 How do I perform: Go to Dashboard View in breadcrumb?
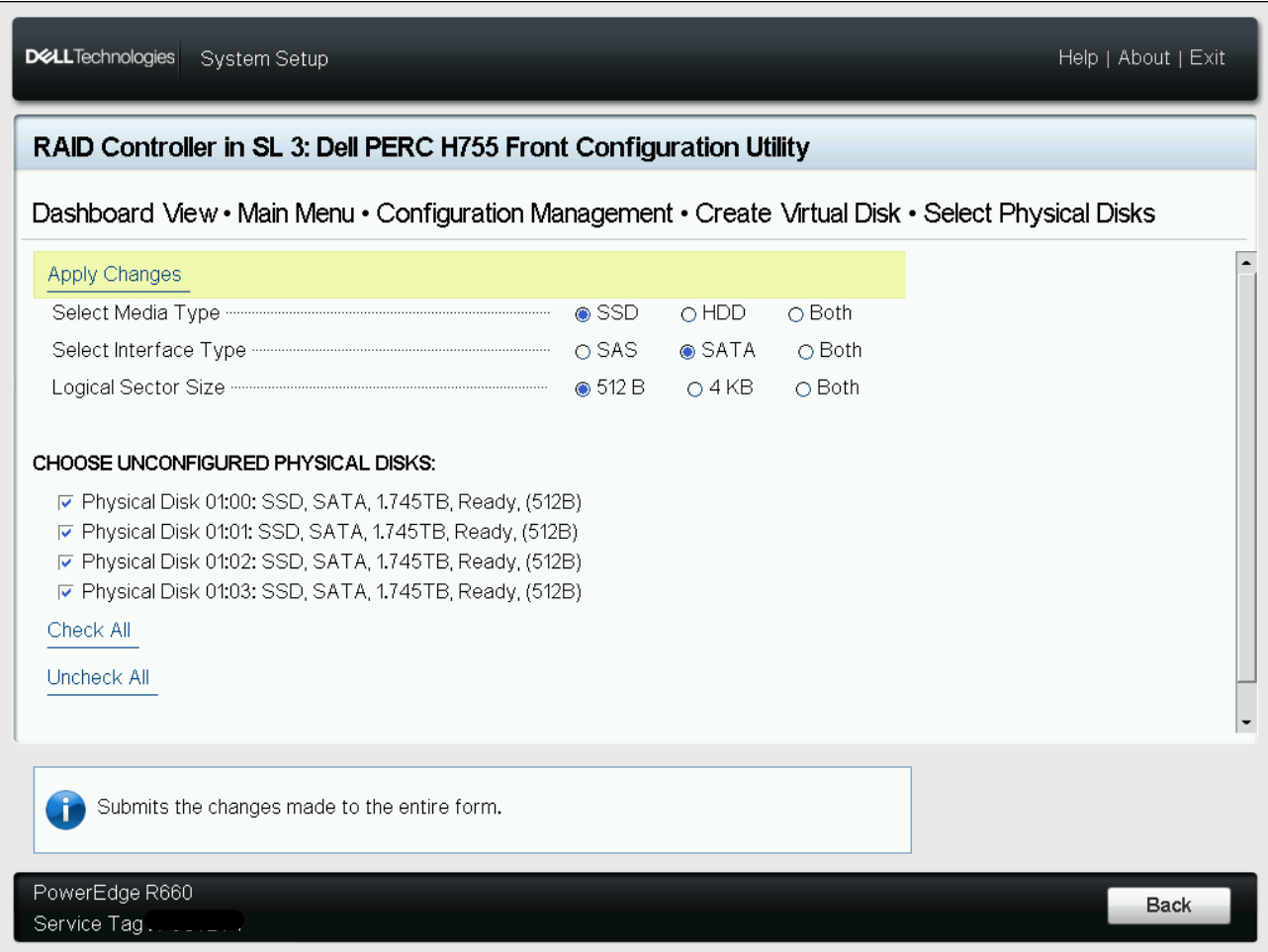click(124, 214)
